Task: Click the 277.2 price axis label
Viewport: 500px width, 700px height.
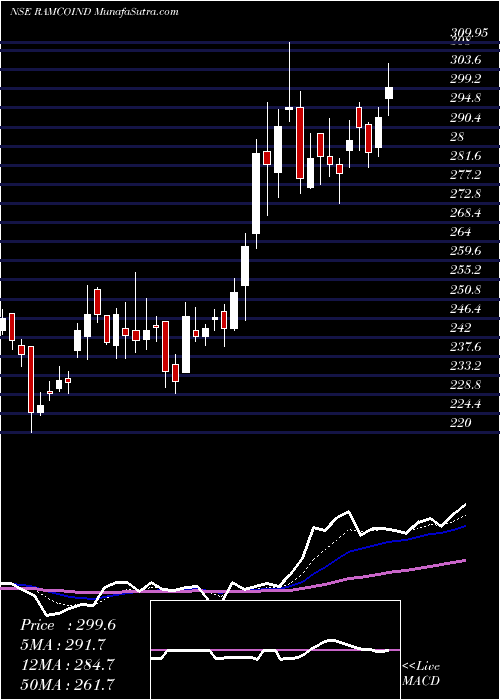Action: (x=466, y=175)
